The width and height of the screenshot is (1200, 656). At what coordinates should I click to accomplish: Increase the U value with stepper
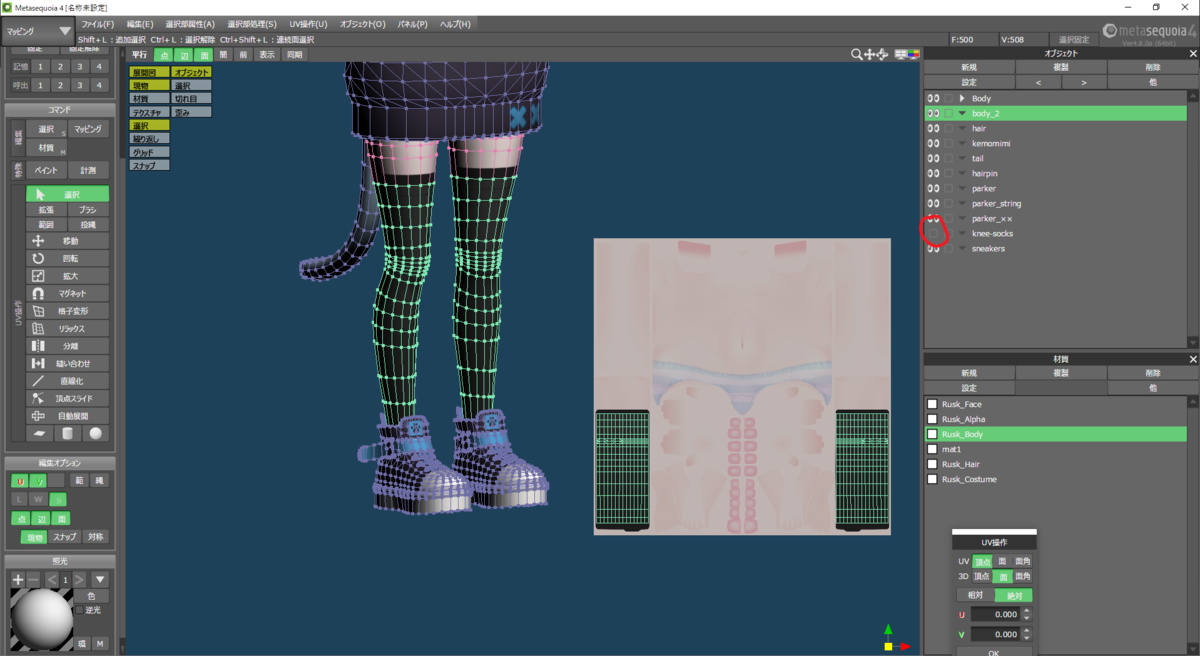pos(1026,611)
